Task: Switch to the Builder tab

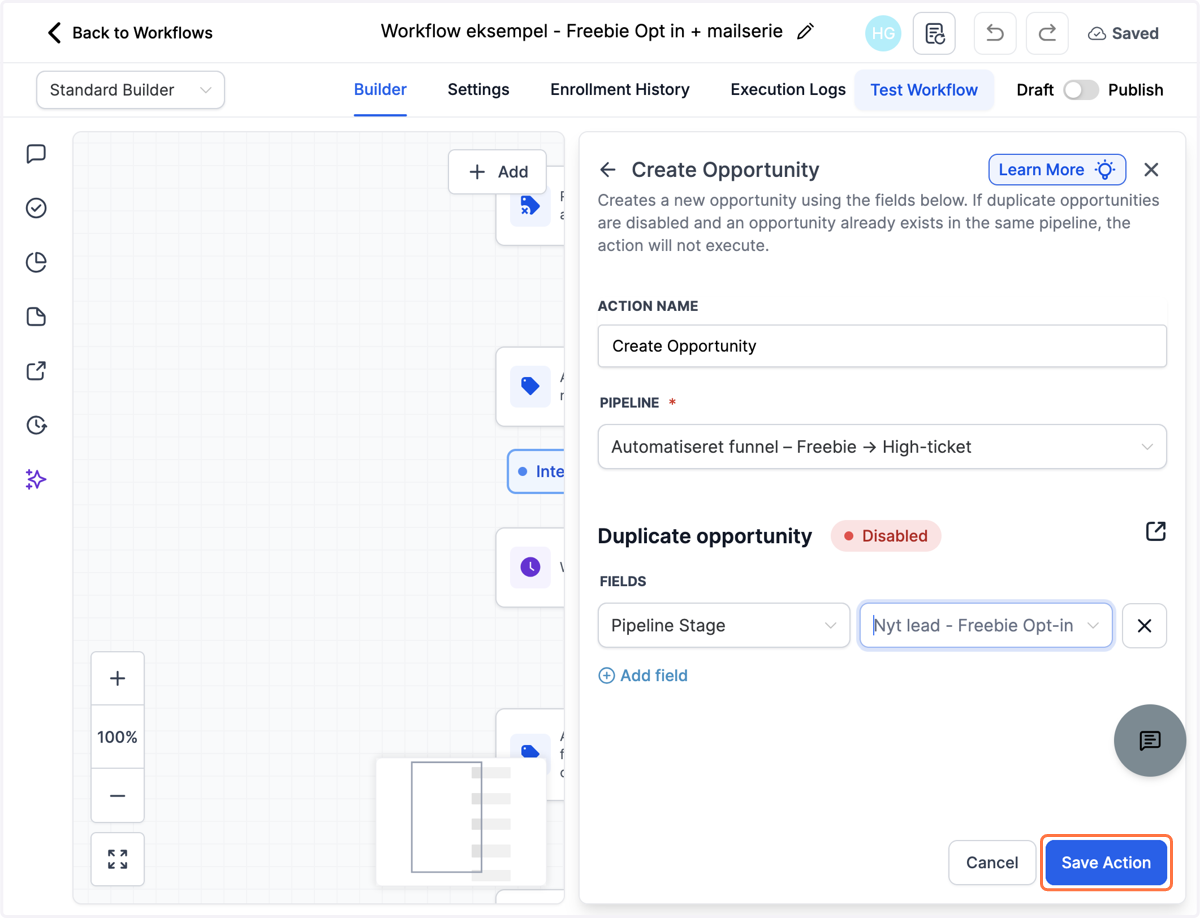Action: point(380,90)
